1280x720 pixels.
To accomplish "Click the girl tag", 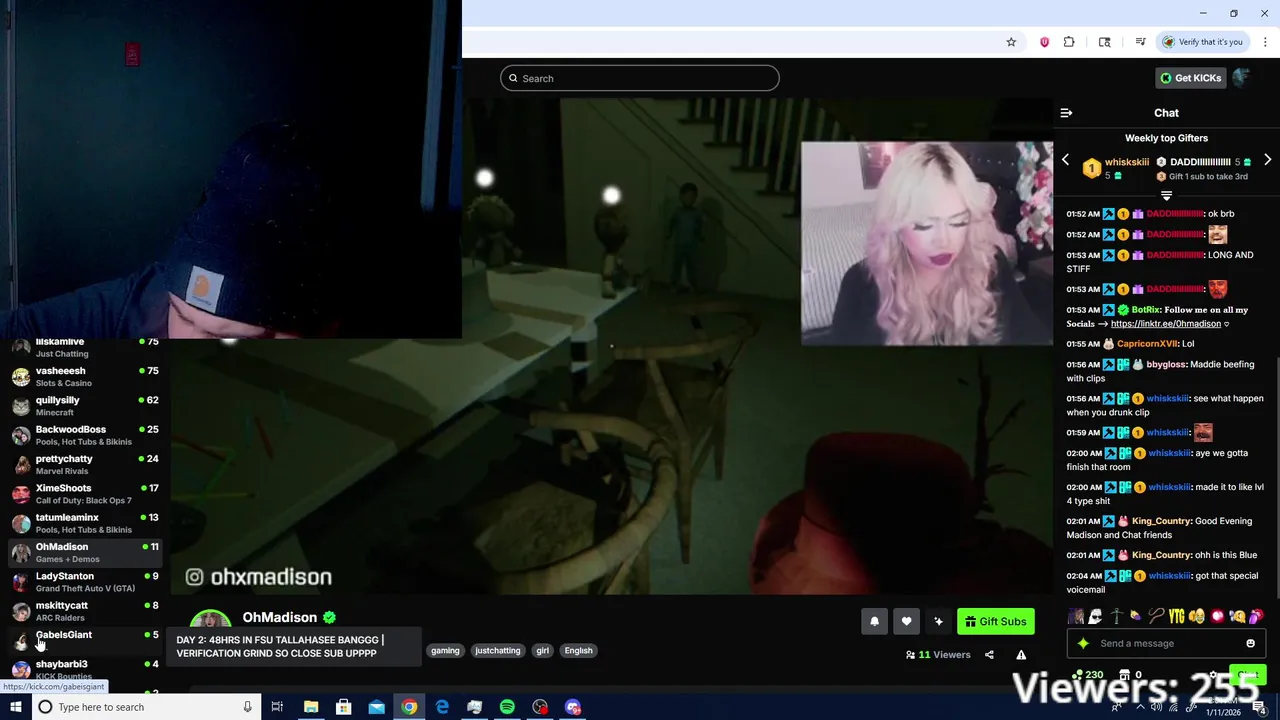I will pyautogui.click(x=542, y=650).
